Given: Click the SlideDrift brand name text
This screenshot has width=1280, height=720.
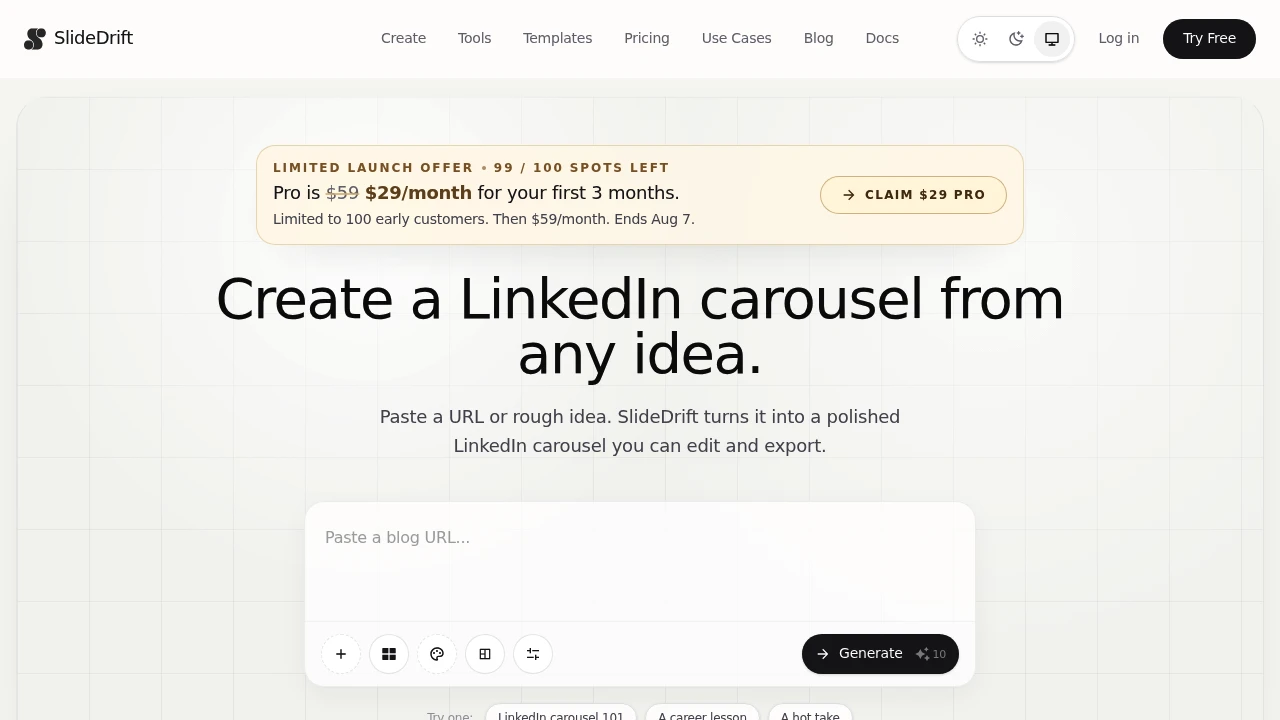Looking at the screenshot, I should tap(93, 38).
